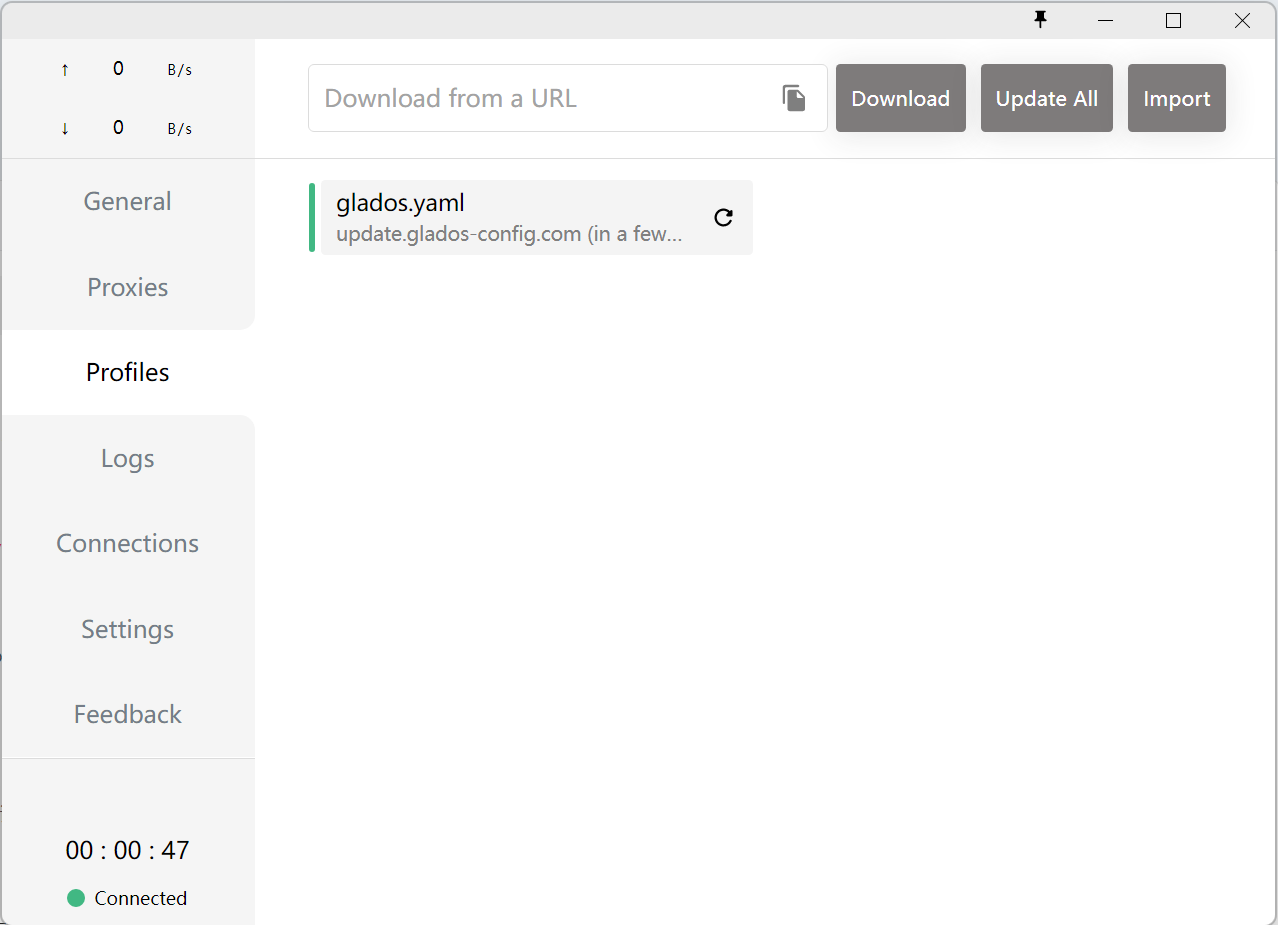Click the green Connected status indicator
Image resolution: width=1278 pixels, height=925 pixels.
(x=76, y=898)
